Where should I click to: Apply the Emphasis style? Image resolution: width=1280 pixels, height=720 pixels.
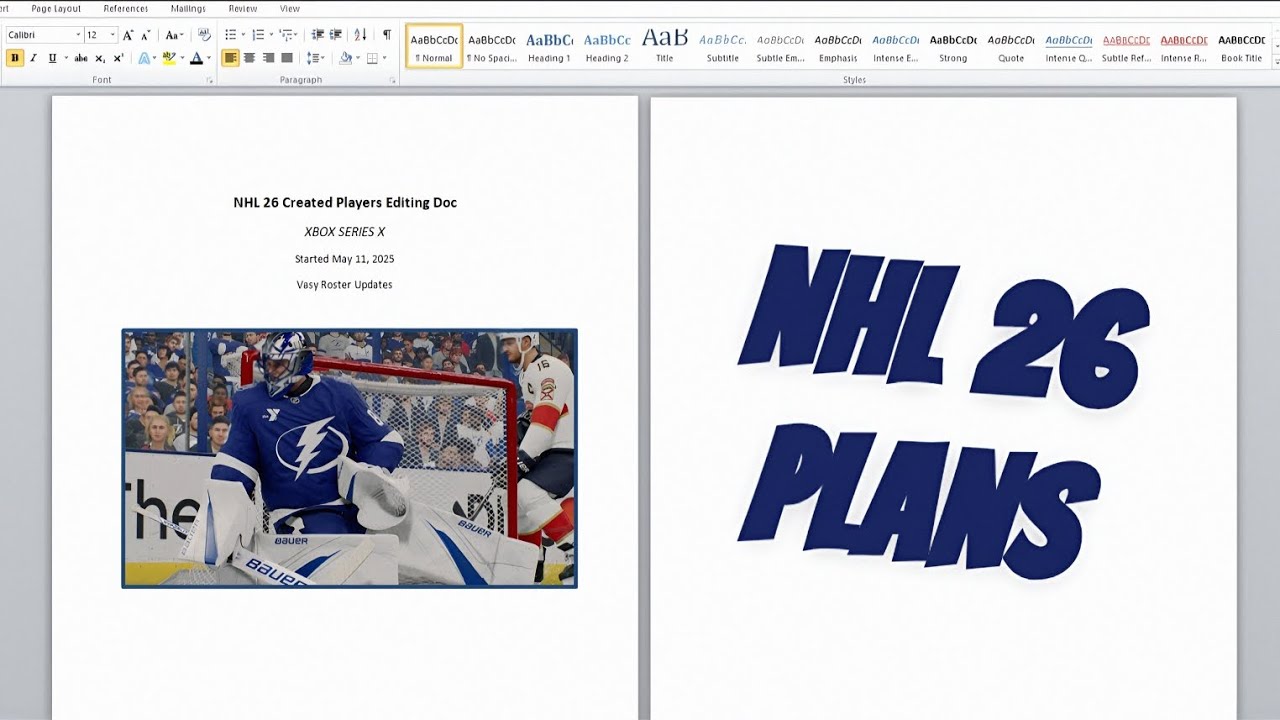838,47
